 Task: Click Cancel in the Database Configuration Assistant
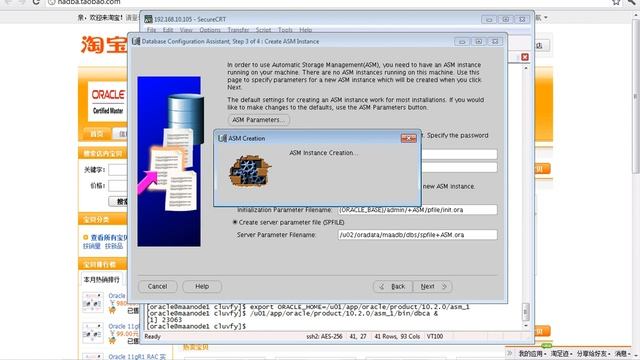(x=158, y=287)
